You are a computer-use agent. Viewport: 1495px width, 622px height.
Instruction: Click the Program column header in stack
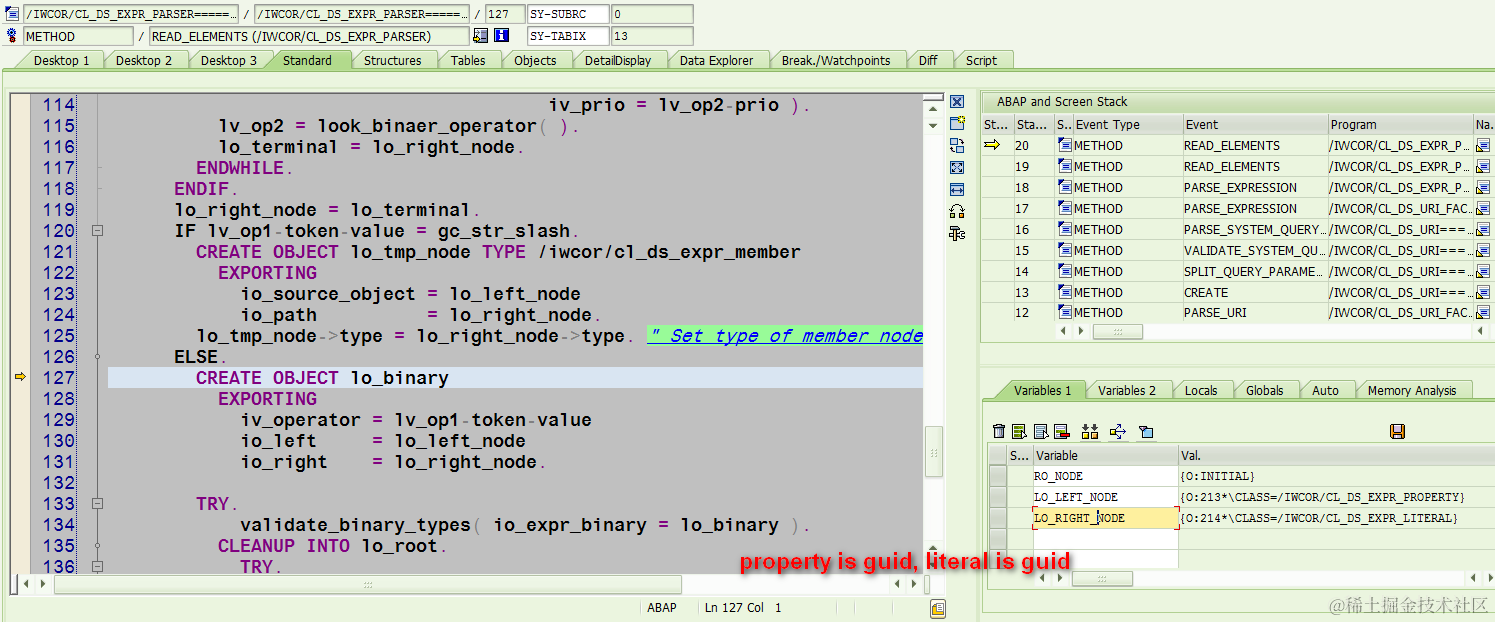[x=1399, y=125]
